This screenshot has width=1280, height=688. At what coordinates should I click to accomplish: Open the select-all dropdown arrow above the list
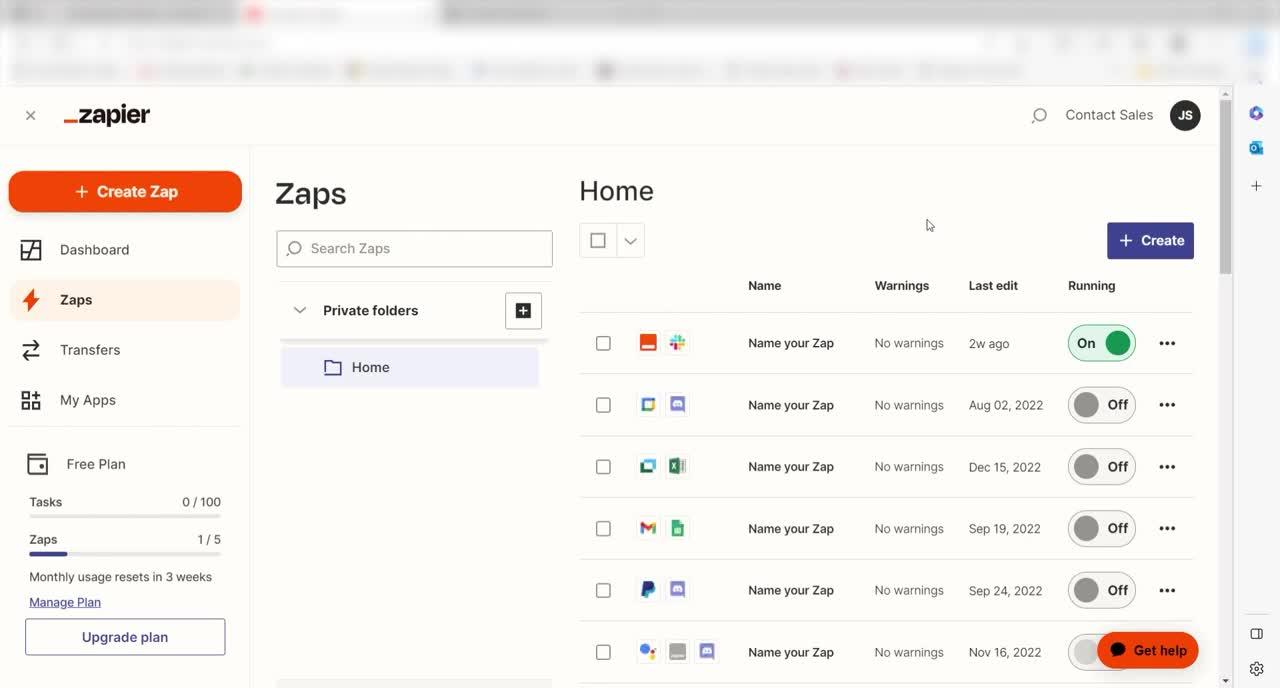point(630,240)
